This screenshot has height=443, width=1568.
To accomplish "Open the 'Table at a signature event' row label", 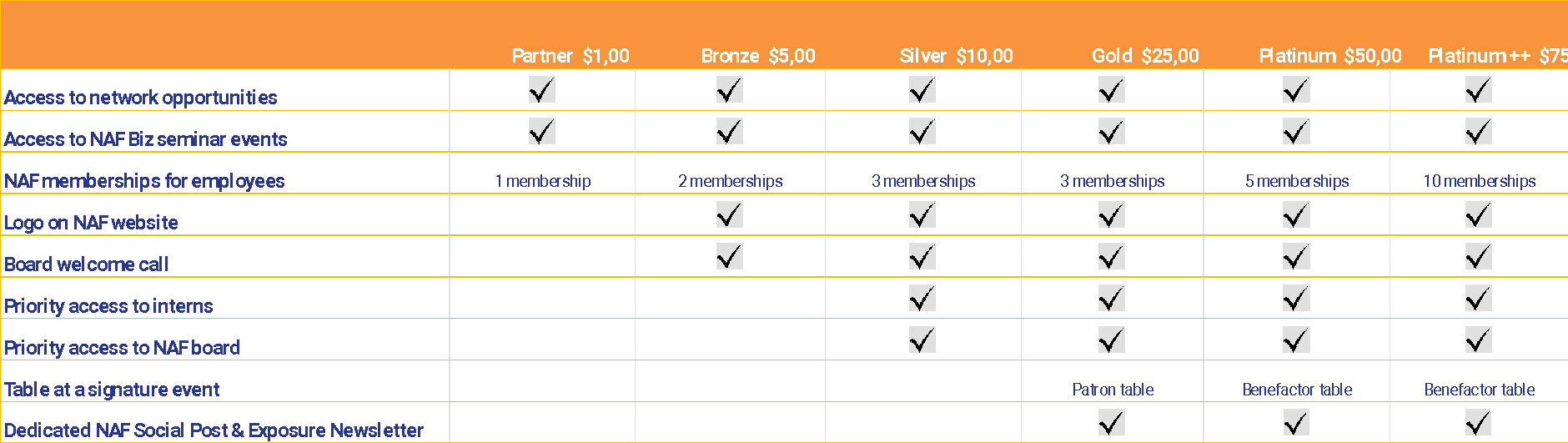I will [112, 390].
